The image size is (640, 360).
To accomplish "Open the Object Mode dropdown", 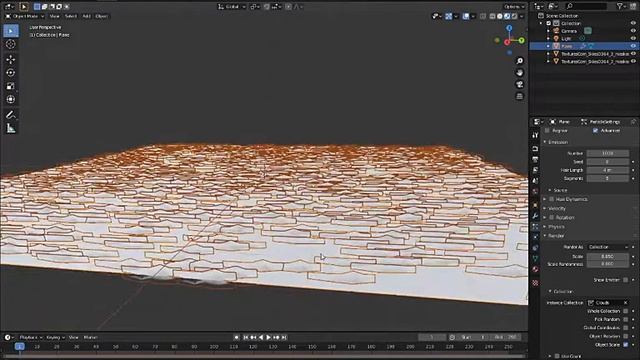I will (24, 16).
